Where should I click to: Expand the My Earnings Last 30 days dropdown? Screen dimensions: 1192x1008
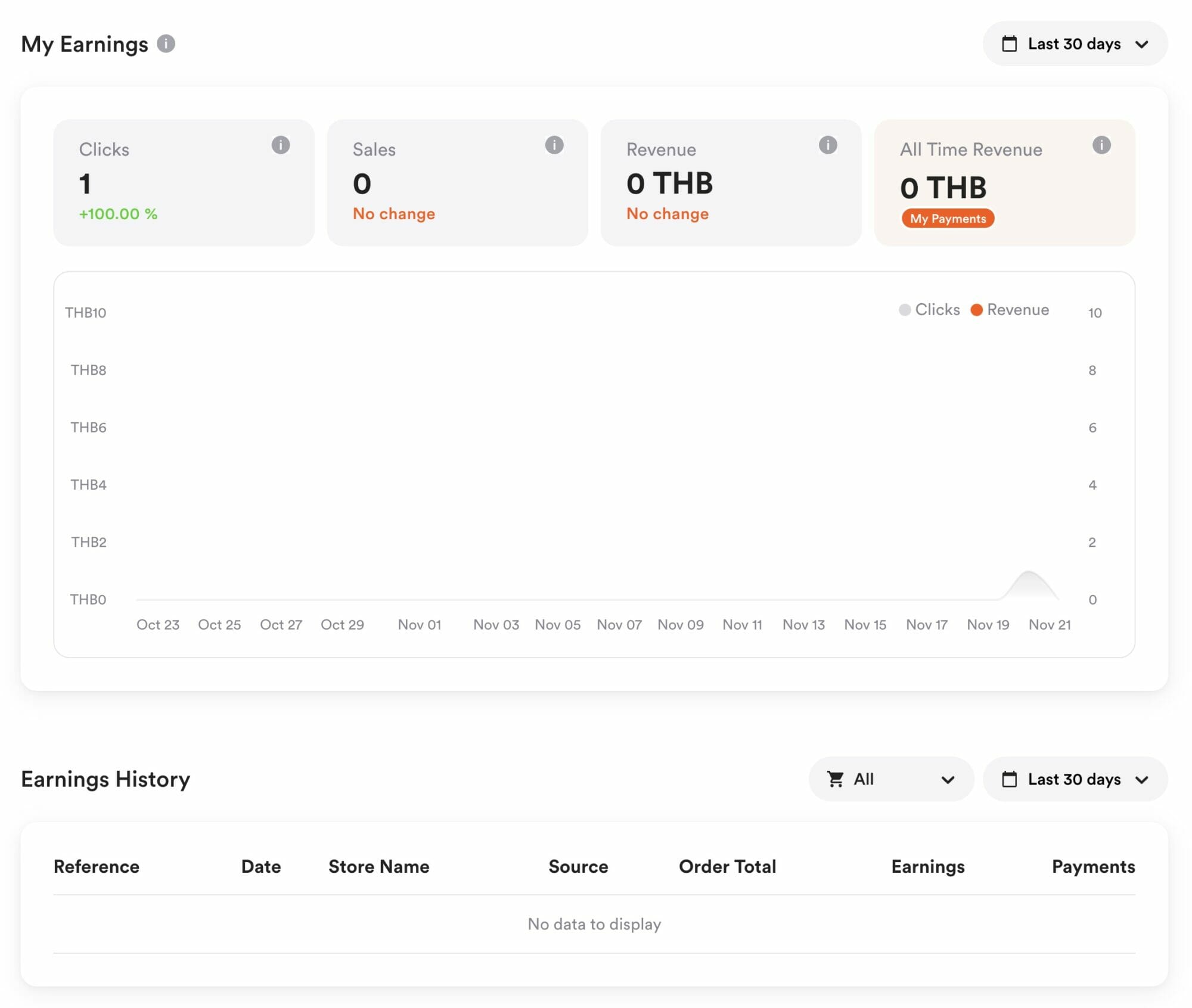pyautogui.click(x=1075, y=43)
